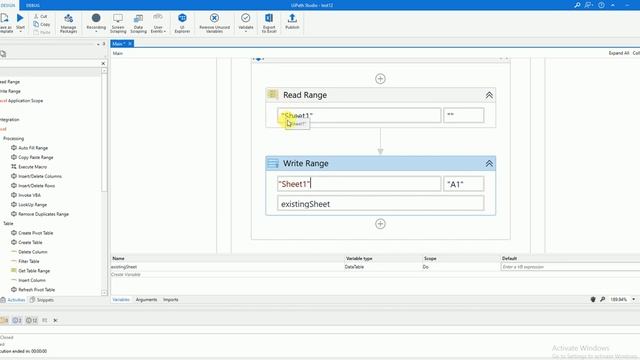Open UI Explorer
Image resolution: width=640 pixels, height=360 pixels.
click(182, 23)
